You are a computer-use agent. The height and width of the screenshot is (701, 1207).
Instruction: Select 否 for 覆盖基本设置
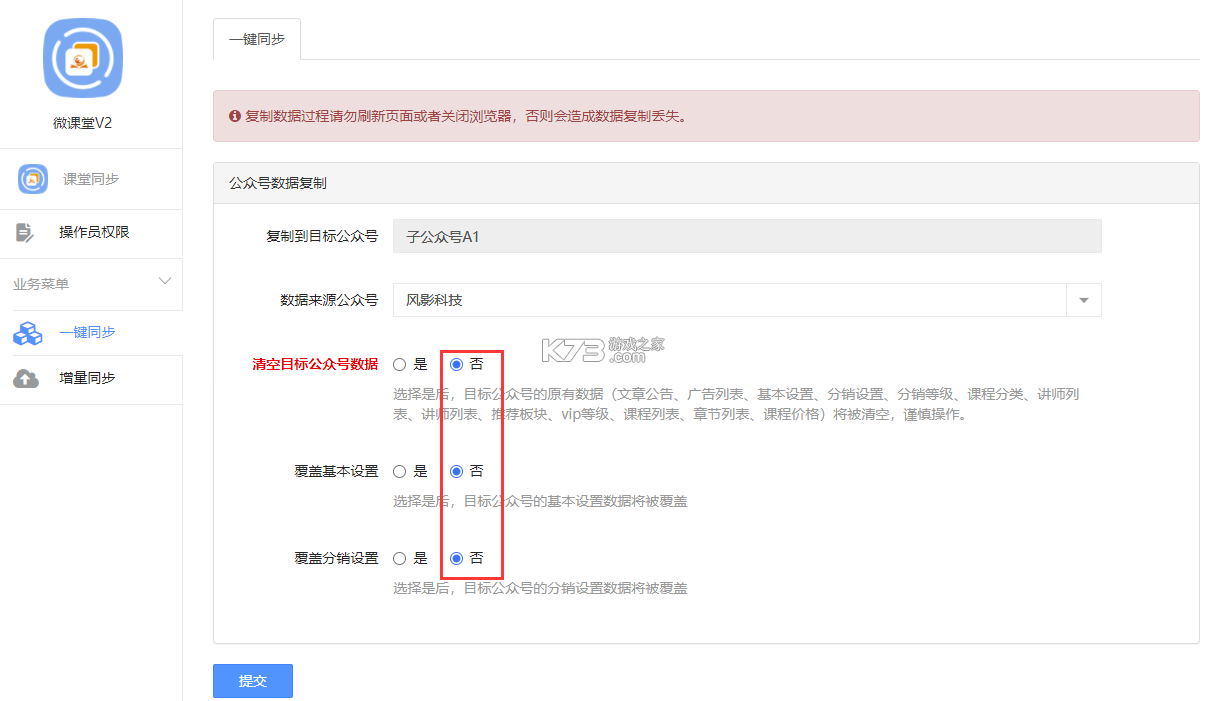pos(456,471)
